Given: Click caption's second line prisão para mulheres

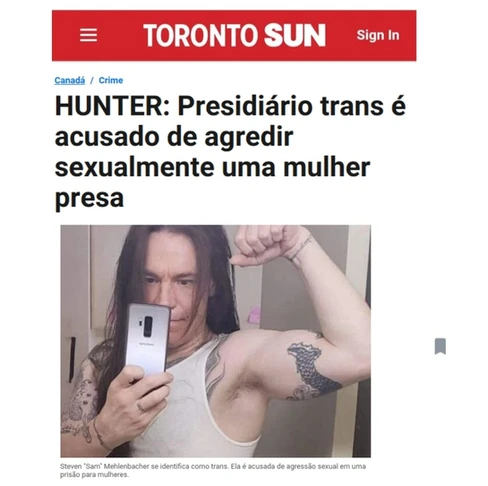Looking at the screenshot, I should coord(94,474).
